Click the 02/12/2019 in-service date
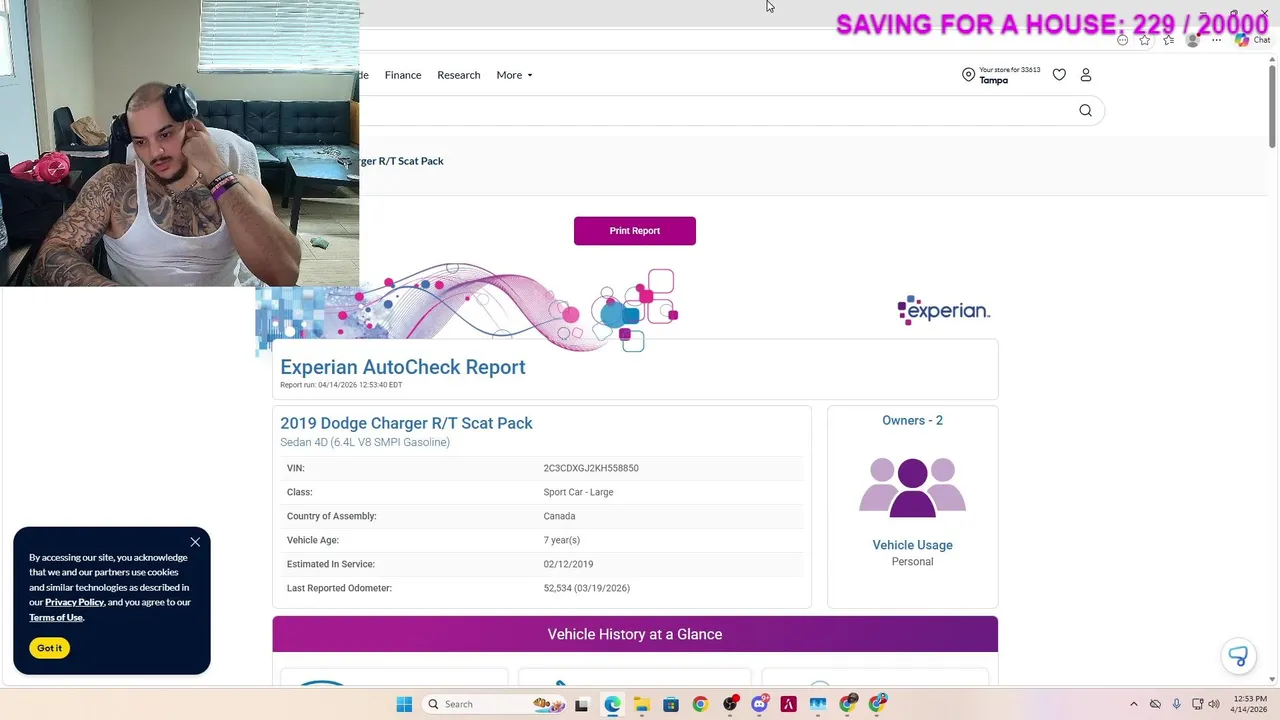This screenshot has height=720, width=1280. tap(568, 564)
